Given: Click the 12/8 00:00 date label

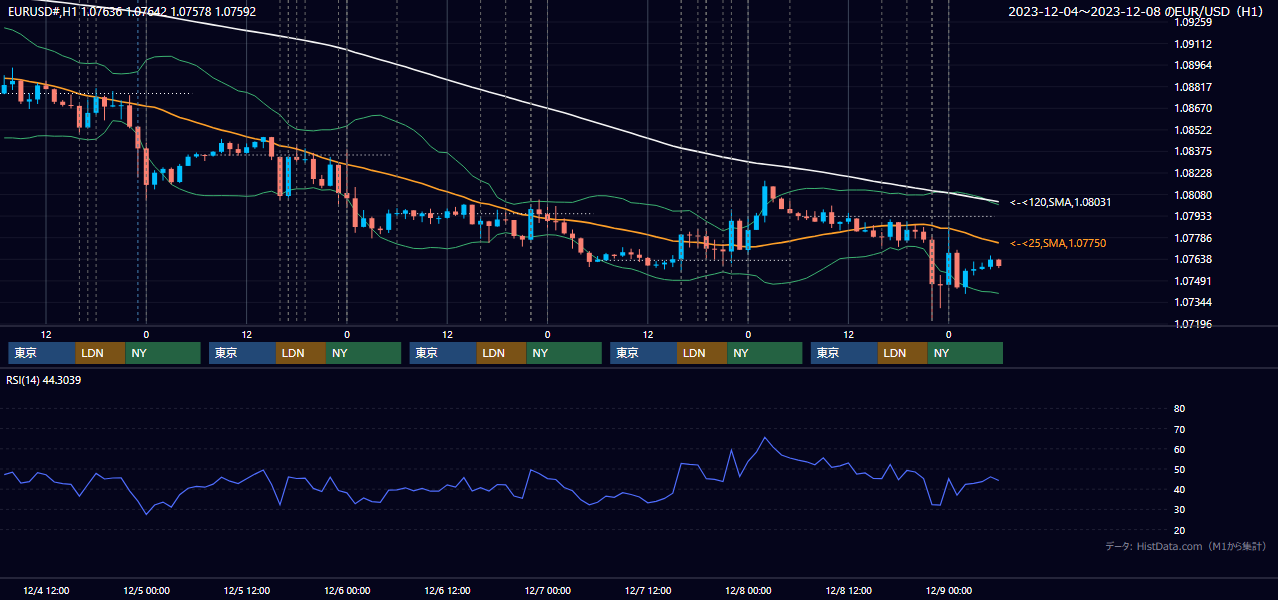Looking at the screenshot, I should [x=748, y=591].
